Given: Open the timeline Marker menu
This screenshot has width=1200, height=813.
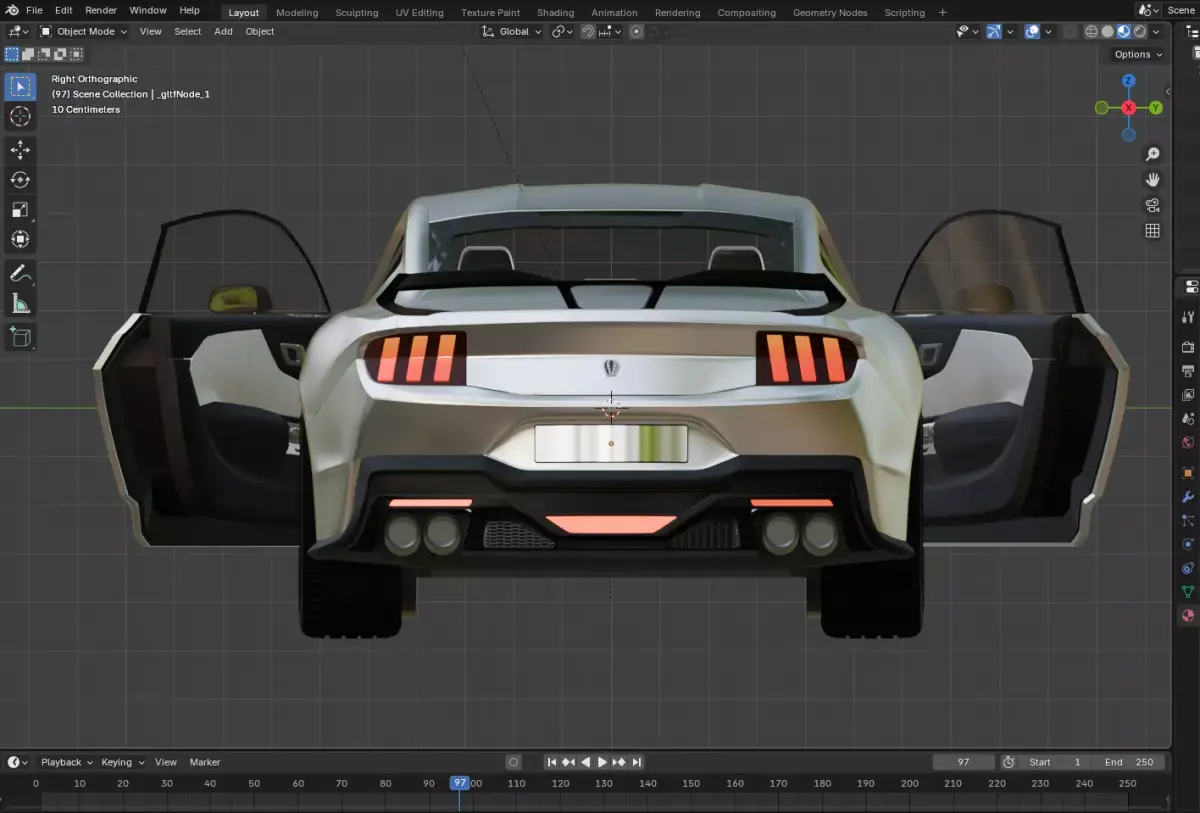Looking at the screenshot, I should click(205, 762).
